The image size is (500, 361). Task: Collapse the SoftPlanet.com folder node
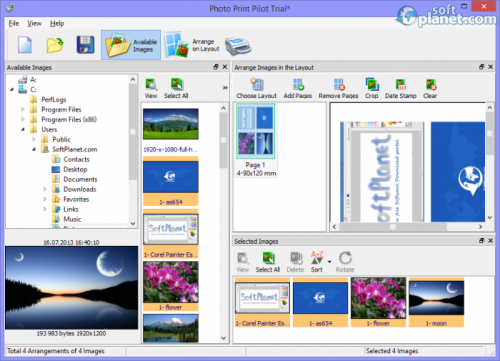(x=34, y=149)
